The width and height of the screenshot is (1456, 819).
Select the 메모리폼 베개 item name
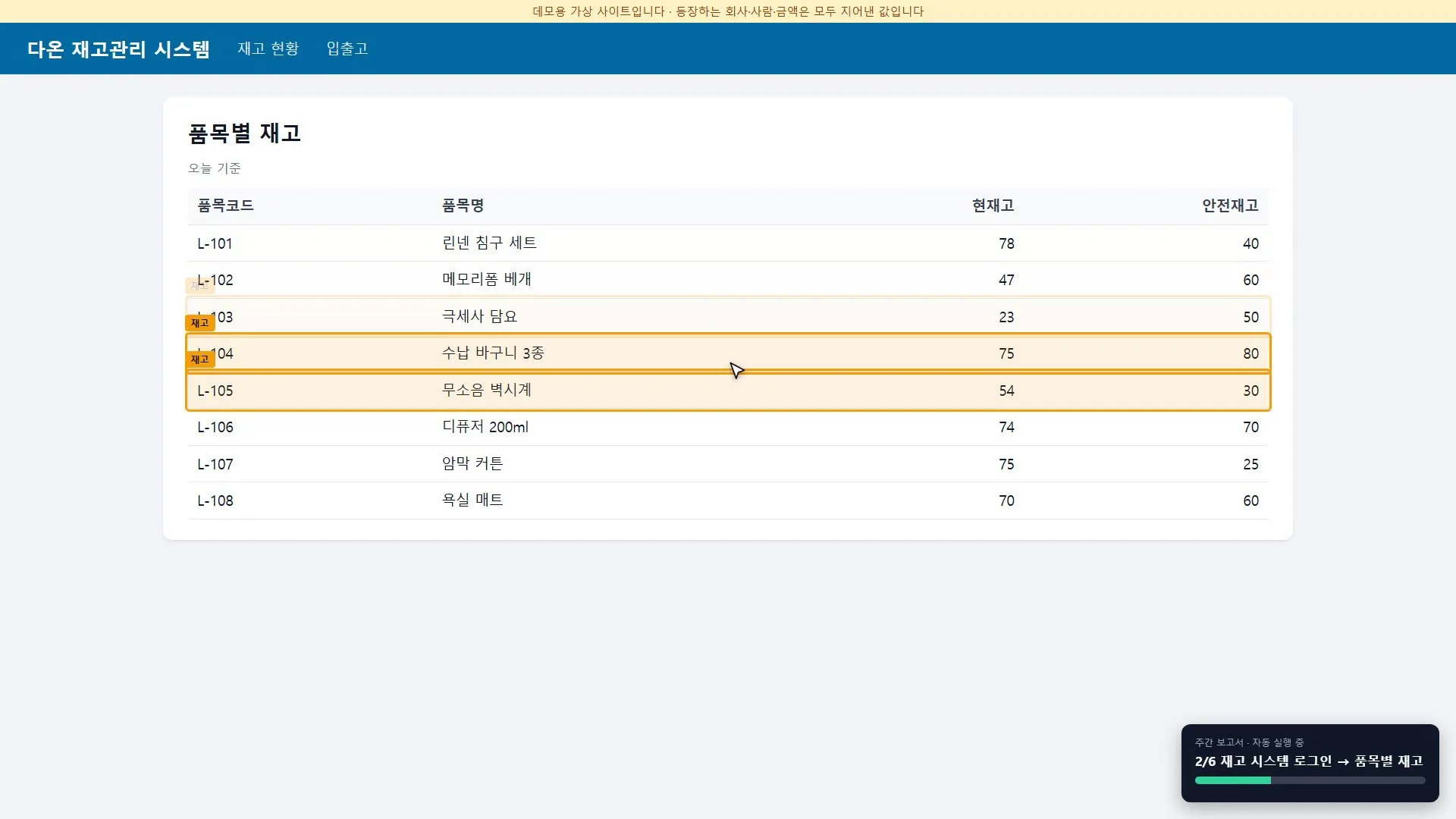coord(487,279)
